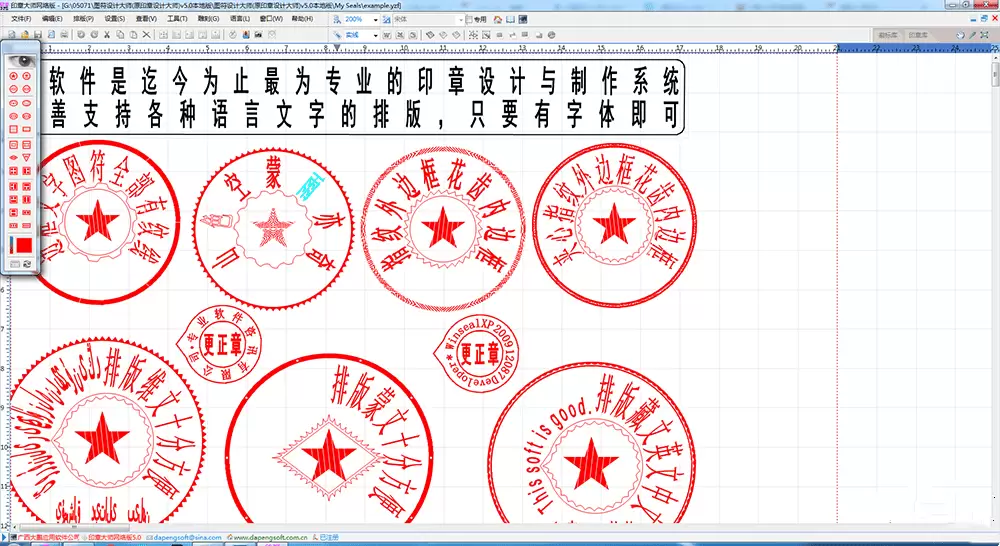
Task: Open the 雕刻(G) menu
Action: [x=209, y=19]
